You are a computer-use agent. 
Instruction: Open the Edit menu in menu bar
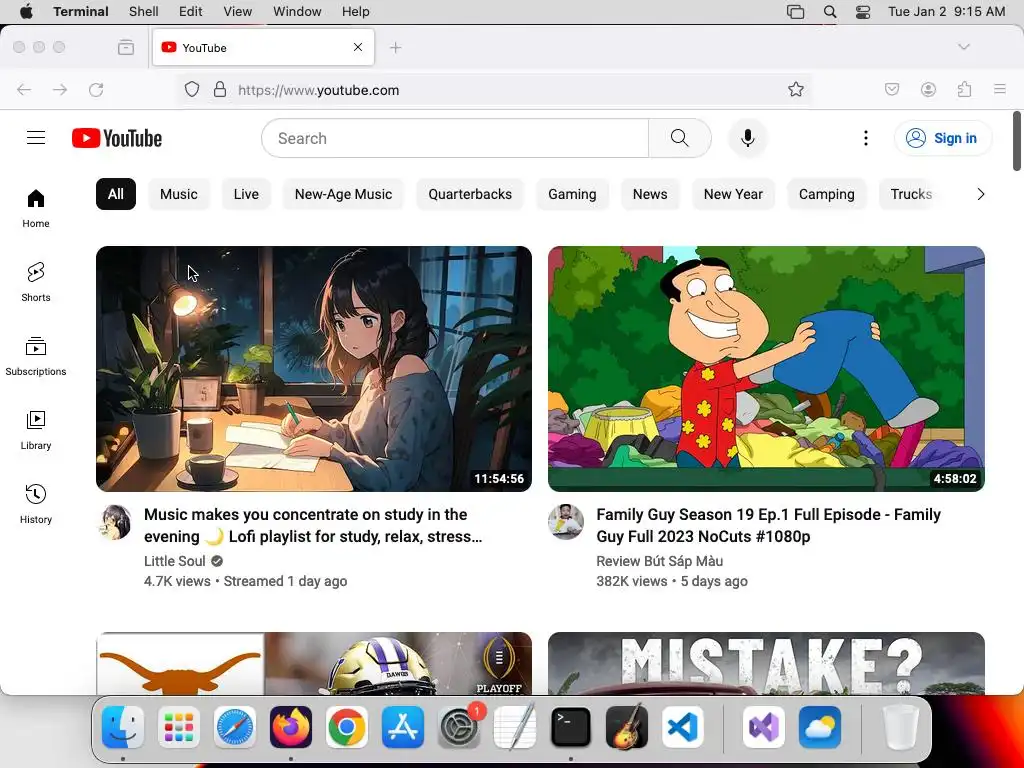pos(191,11)
